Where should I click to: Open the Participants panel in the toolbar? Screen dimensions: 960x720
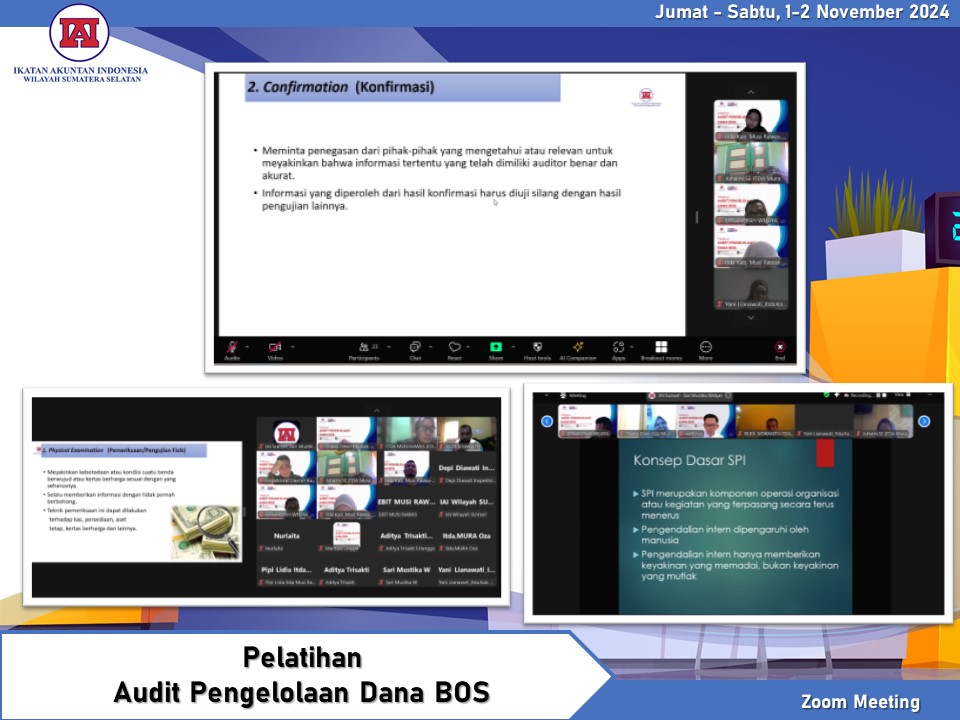point(364,350)
